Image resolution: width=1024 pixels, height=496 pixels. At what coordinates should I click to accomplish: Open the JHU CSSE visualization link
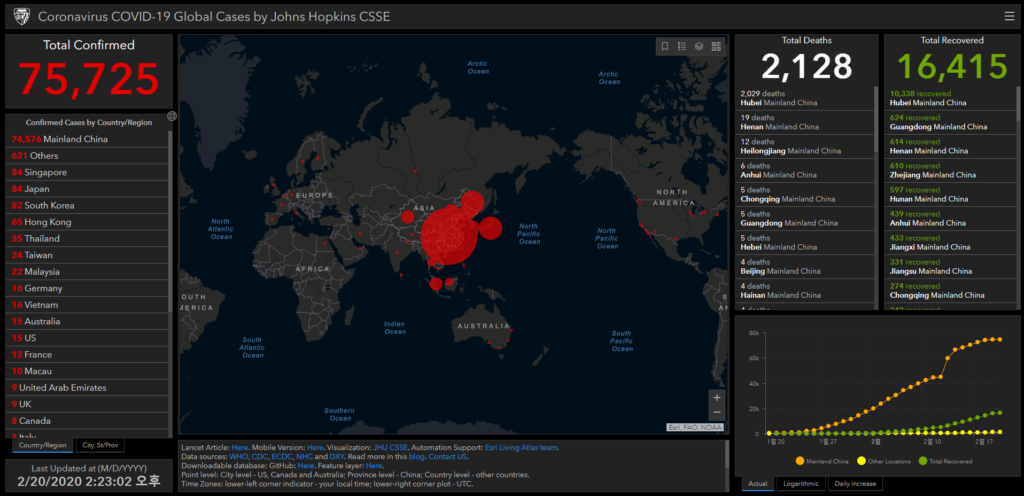391,447
